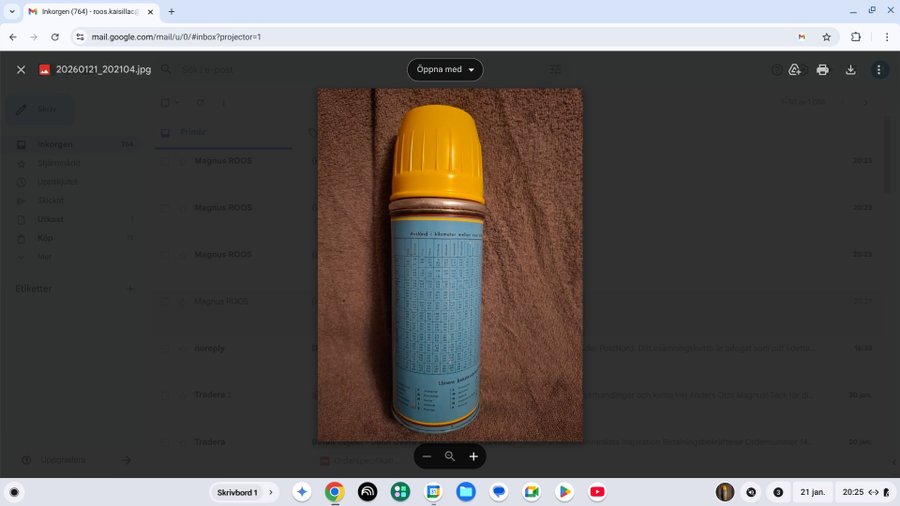Download the image with the download icon
This screenshot has height=506, width=900.
[x=850, y=70]
